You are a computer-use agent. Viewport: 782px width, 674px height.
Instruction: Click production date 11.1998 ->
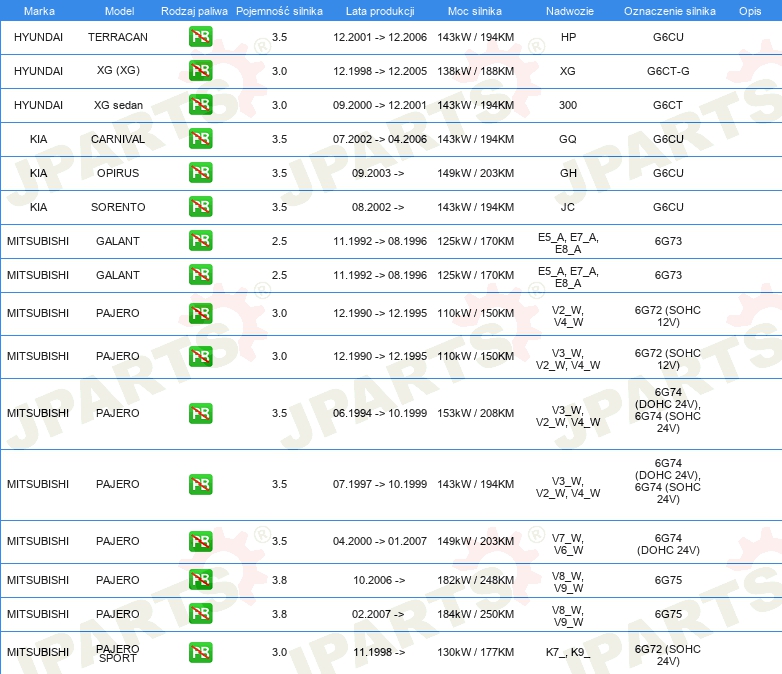(x=379, y=652)
